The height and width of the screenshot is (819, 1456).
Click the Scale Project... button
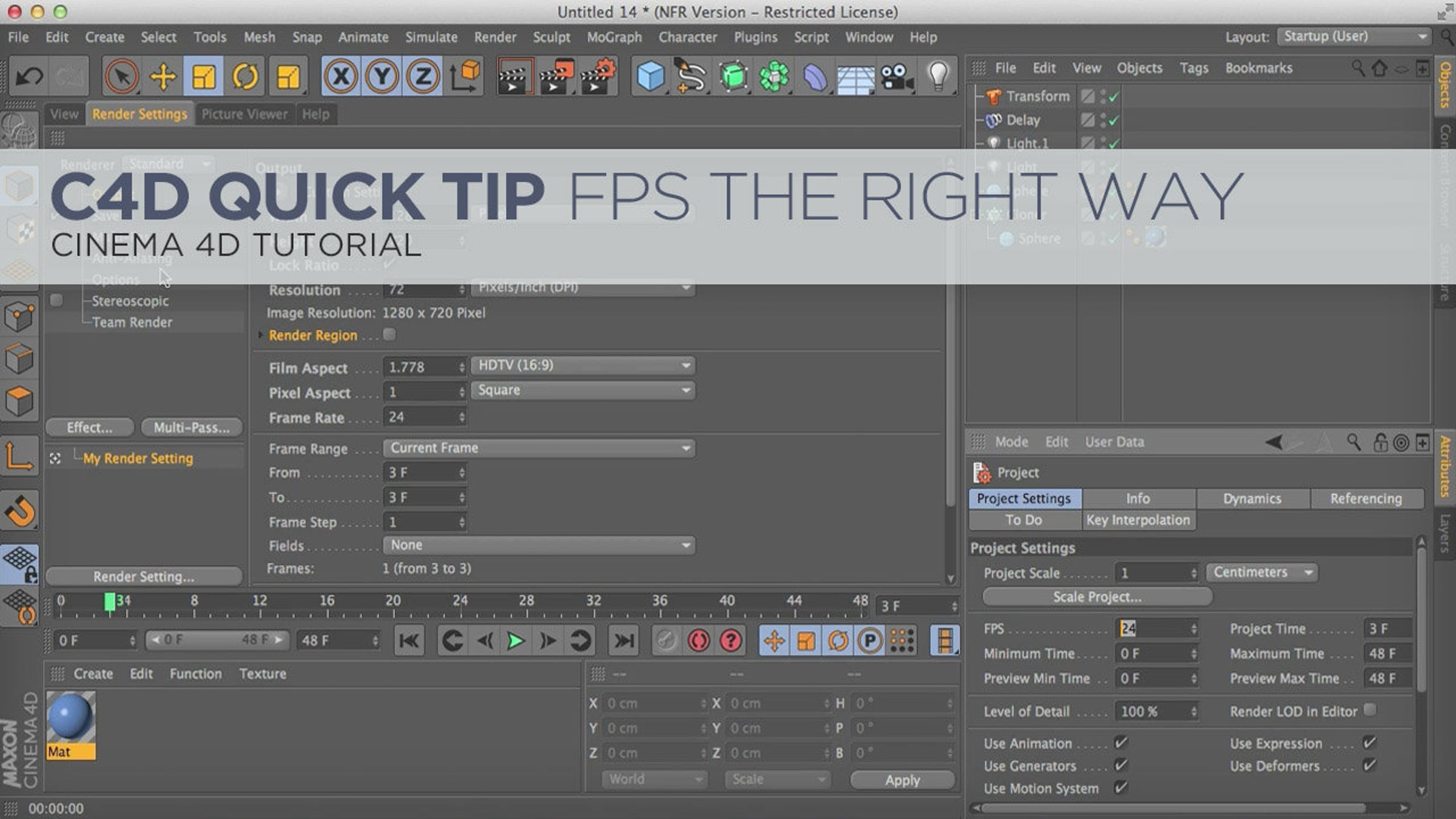coord(1097,597)
